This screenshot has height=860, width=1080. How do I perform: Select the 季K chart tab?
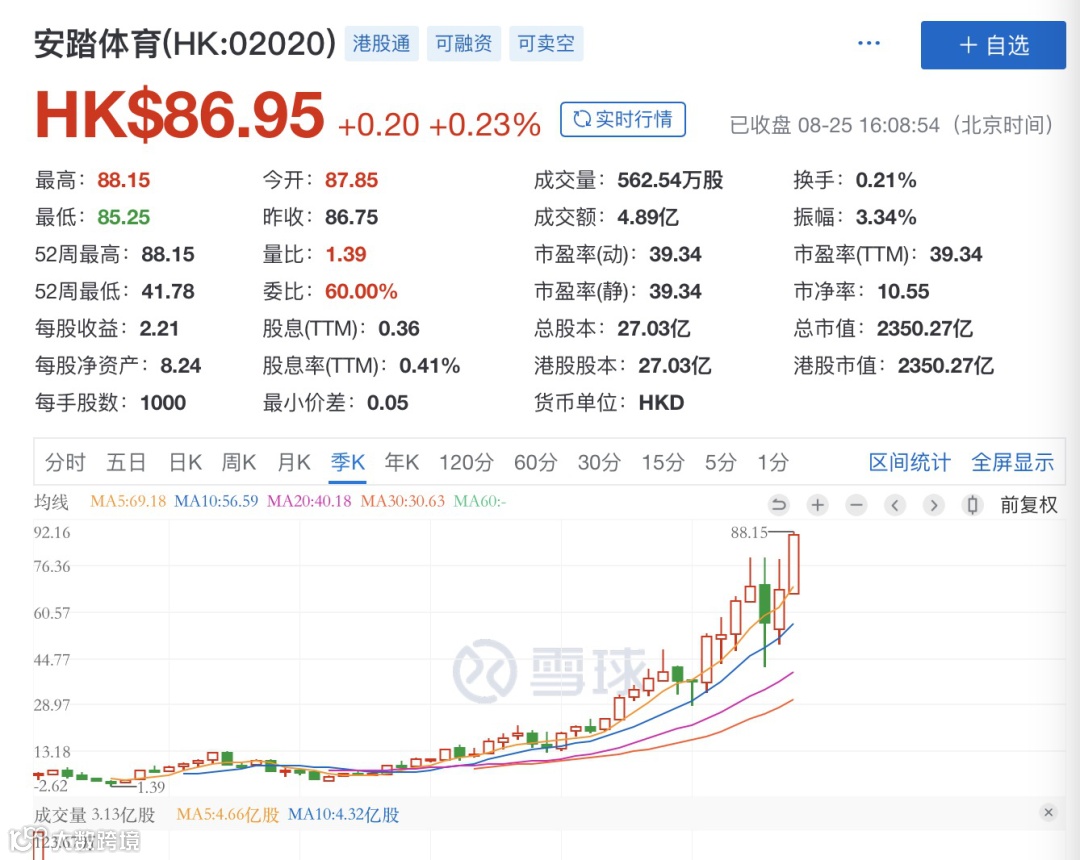(x=348, y=462)
